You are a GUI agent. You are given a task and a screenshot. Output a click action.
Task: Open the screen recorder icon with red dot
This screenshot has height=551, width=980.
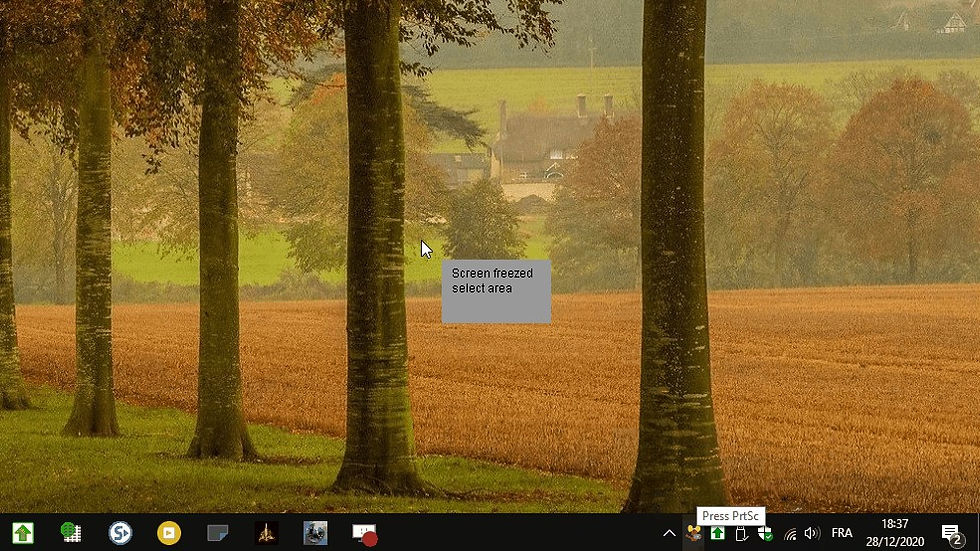point(365,534)
